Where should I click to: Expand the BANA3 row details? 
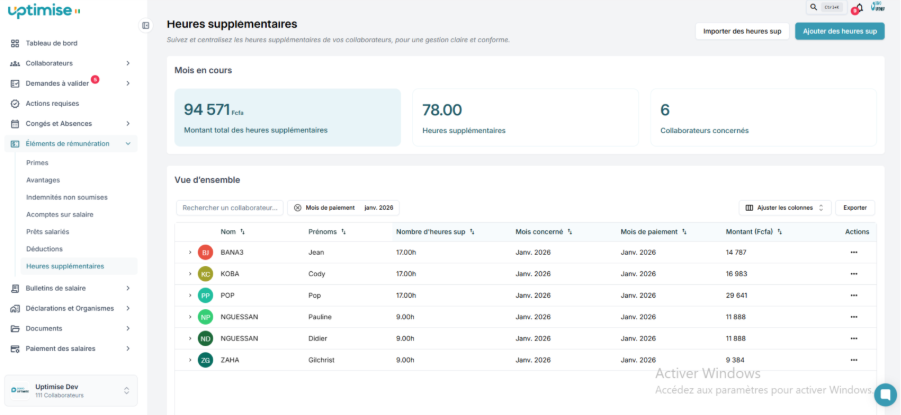189,252
